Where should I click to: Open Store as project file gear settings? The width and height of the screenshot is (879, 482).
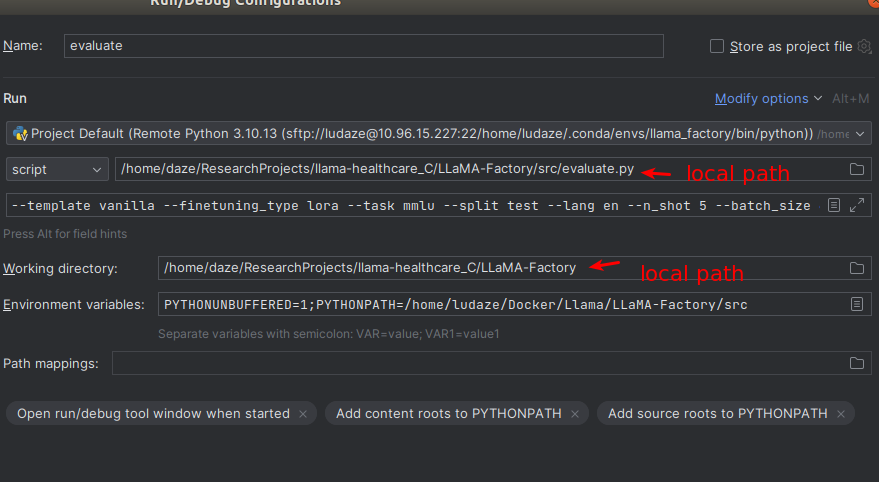[864, 46]
